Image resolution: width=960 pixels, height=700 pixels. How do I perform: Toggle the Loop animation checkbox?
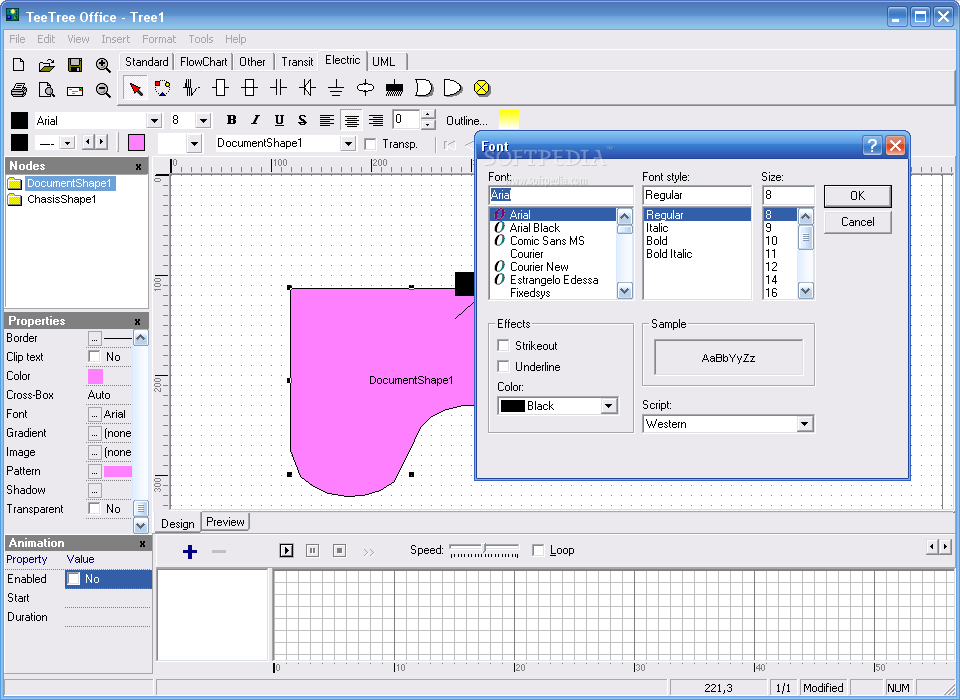(538, 550)
